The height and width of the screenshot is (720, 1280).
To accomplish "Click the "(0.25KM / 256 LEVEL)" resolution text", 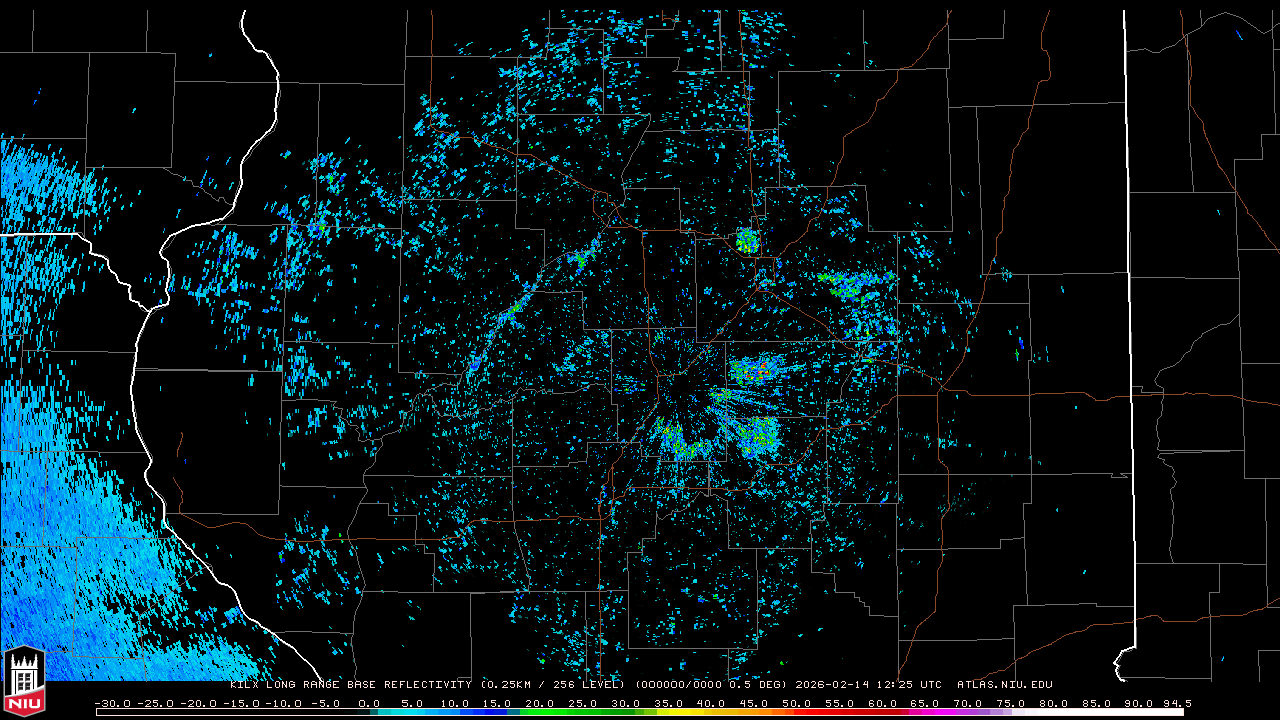I will pyautogui.click(x=553, y=685).
